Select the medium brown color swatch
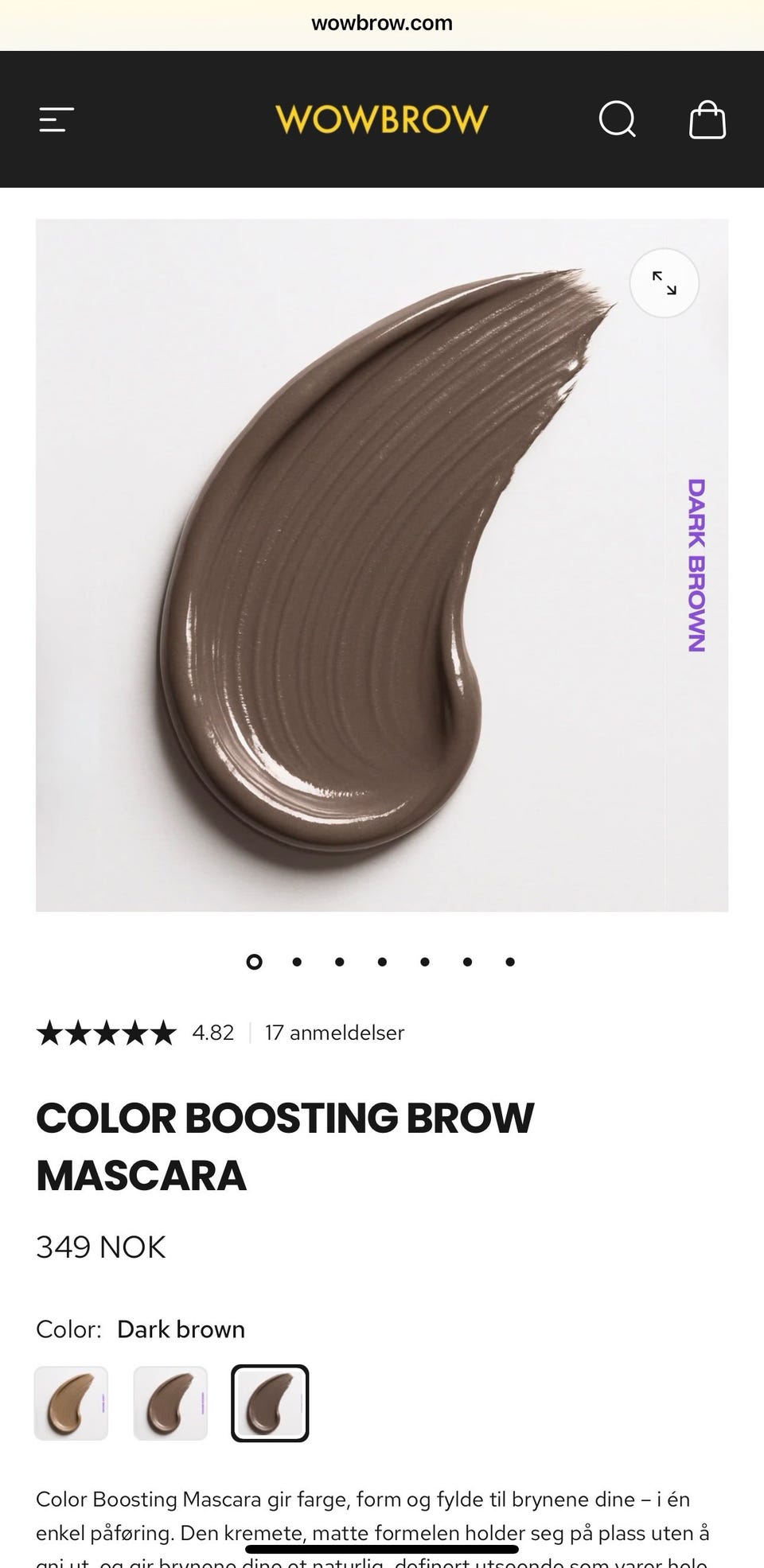764x1568 pixels. point(170,1403)
